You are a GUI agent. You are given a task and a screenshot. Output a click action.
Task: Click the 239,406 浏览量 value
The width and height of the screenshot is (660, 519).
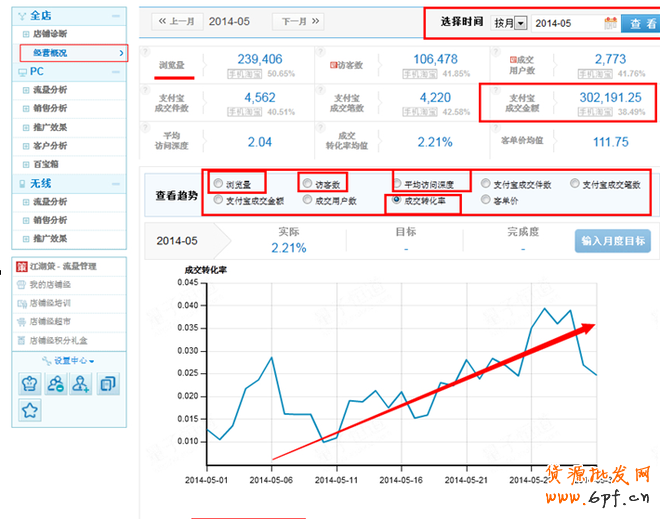tap(260, 59)
